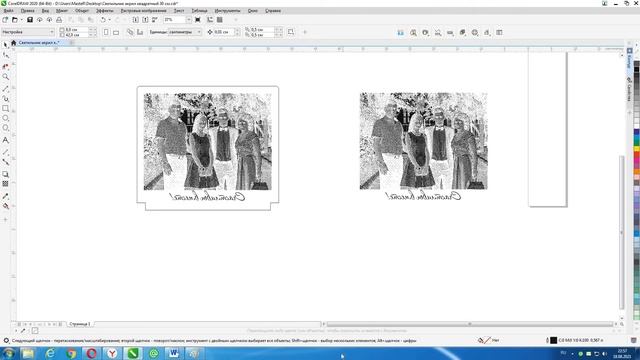The height and width of the screenshot is (360, 640).
Task: Select the Ellipse tool
Action: pyautogui.click(x=5, y=118)
